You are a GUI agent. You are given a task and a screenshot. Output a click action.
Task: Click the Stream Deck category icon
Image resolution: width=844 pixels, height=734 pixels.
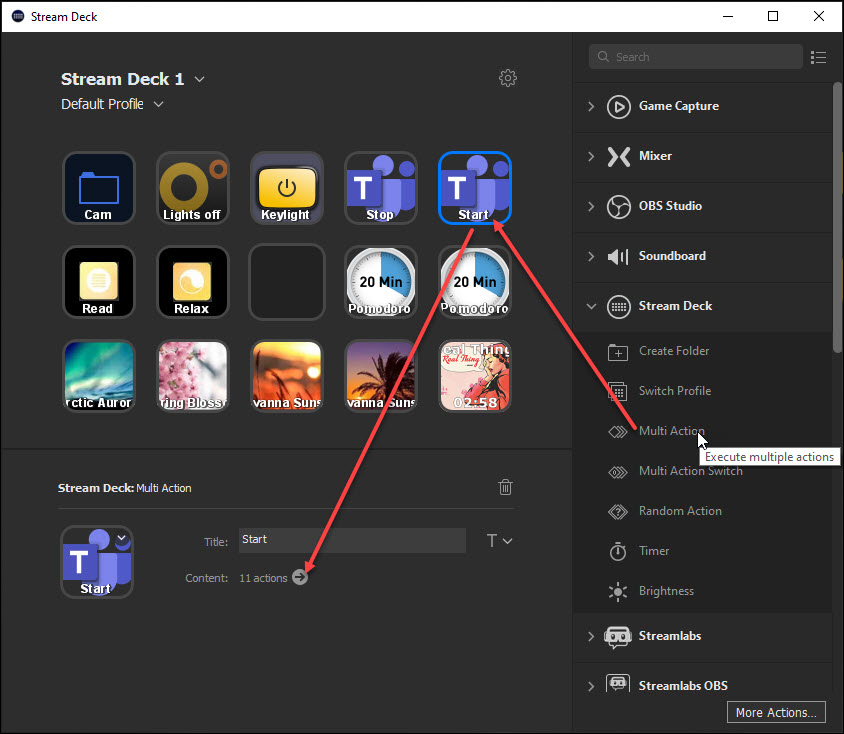(x=618, y=307)
